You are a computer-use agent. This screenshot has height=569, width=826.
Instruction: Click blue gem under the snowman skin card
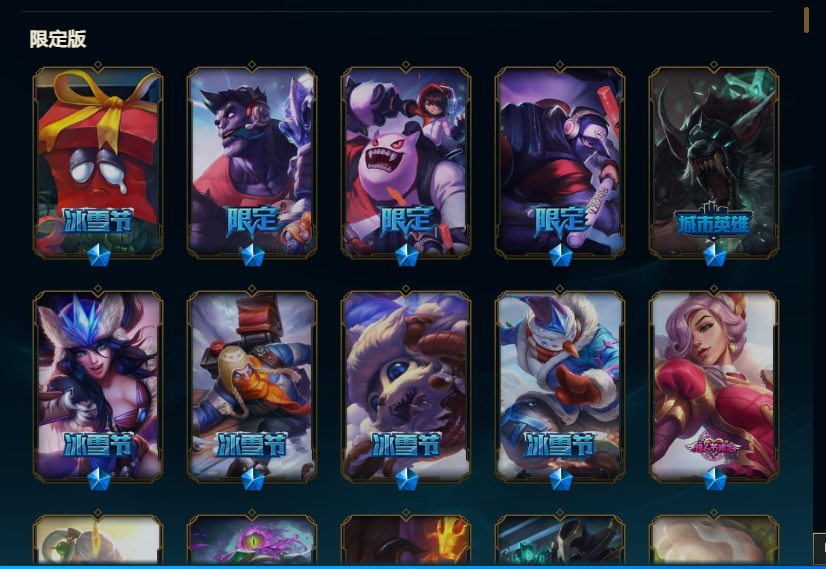pyautogui.click(x=560, y=479)
